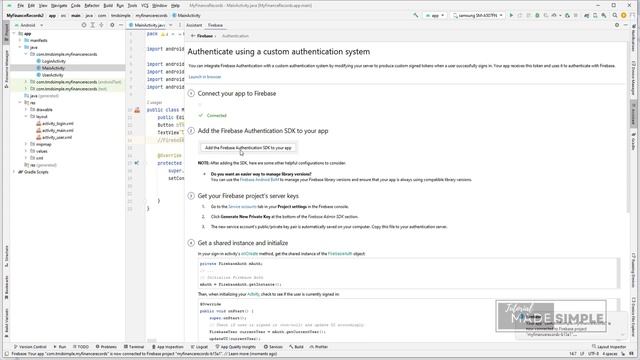Click the override gutter icon near onCreate

137,163
